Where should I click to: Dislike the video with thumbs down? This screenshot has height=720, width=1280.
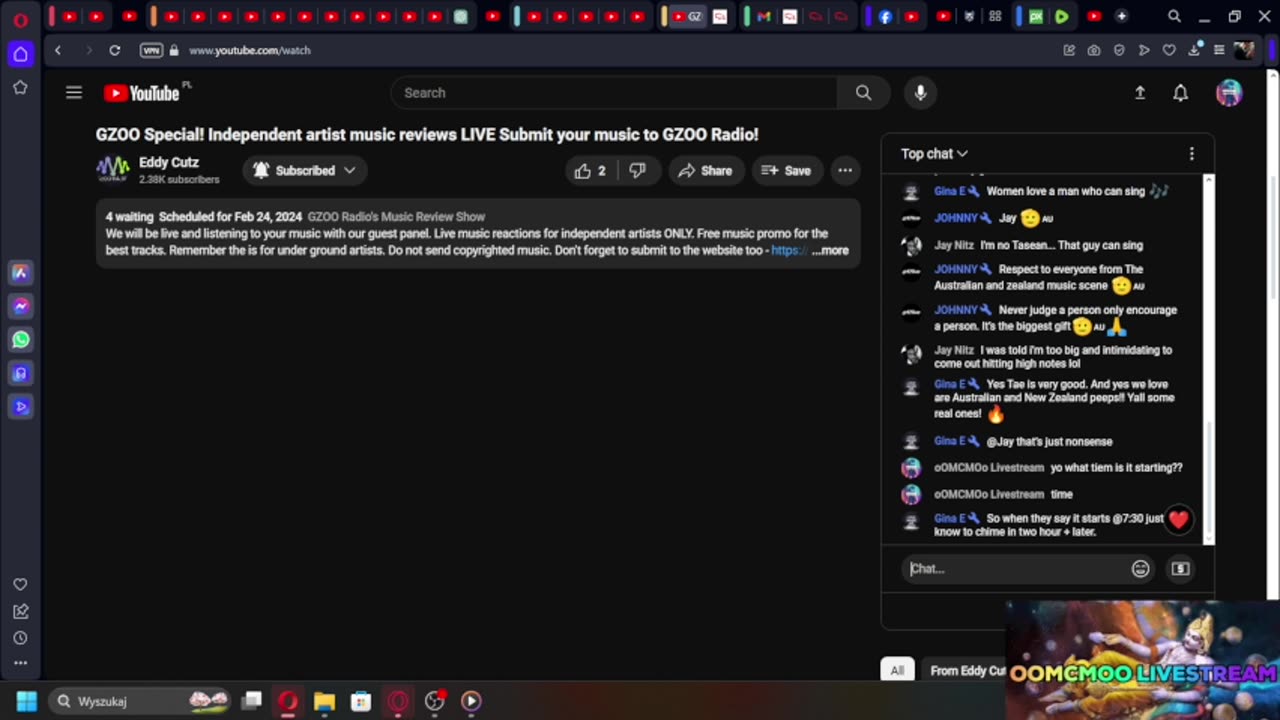point(638,171)
